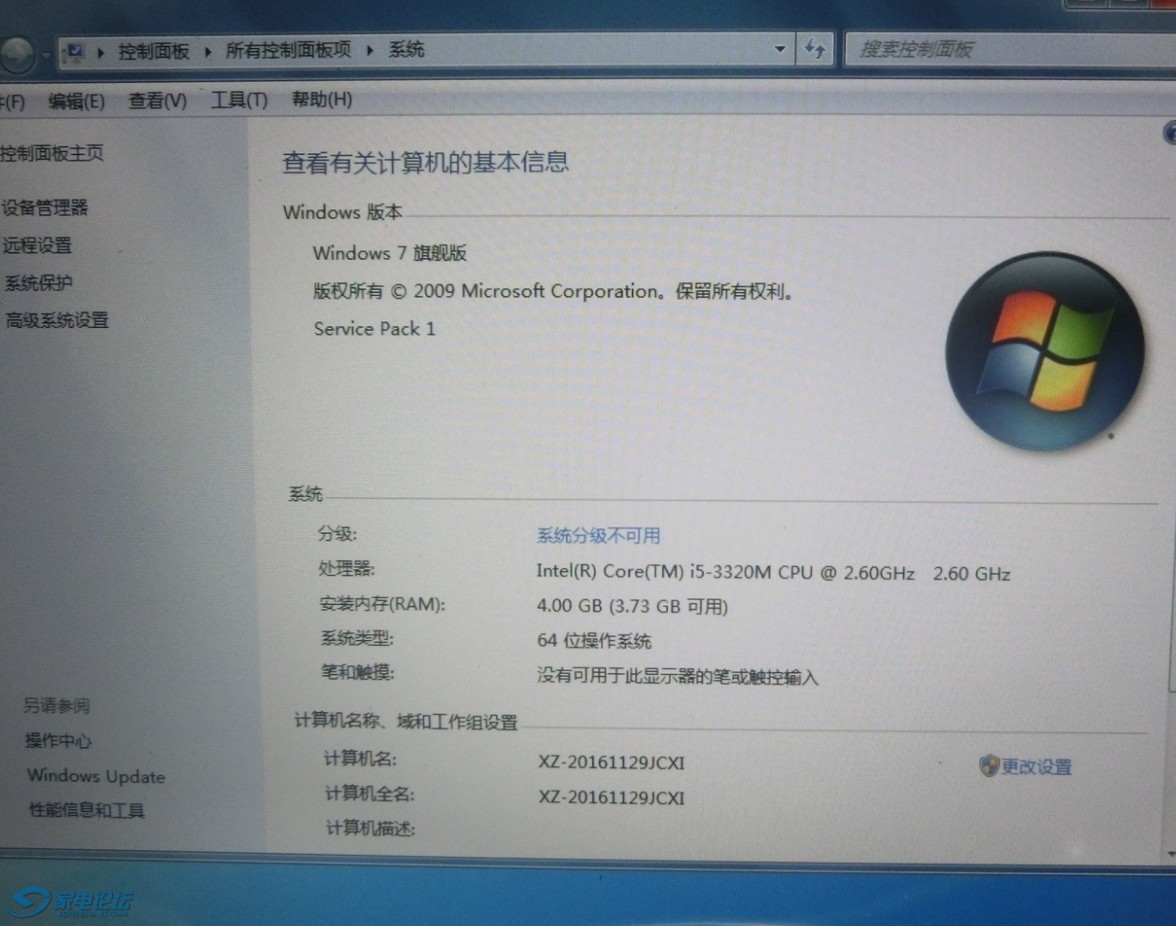Screen dimensions: 1176x926
Task: Click the Intel(R) Core(TM) i5-3320M processor value
Action: (x=773, y=573)
